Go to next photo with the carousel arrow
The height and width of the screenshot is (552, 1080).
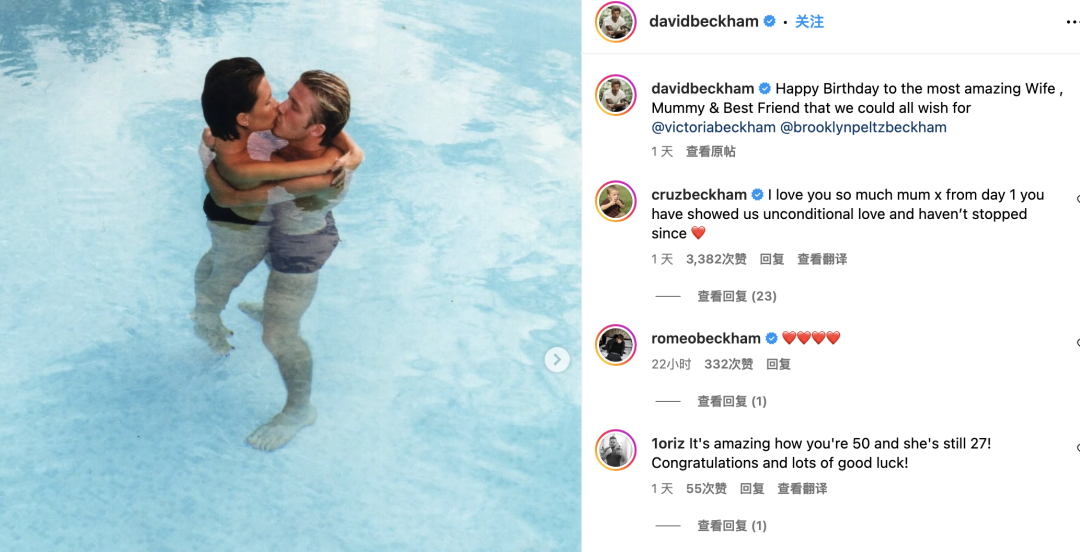pyautogui.click(x=557, y=360)
